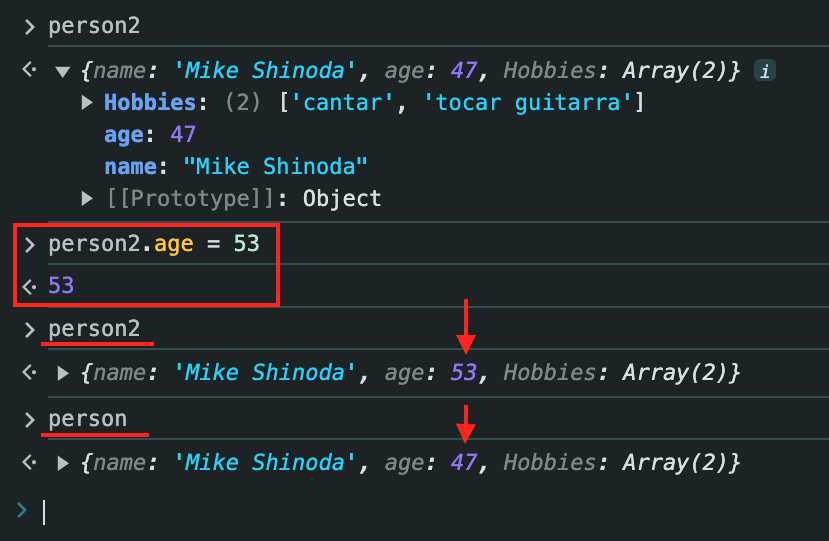This screenshot has width=829, height=541.
Task: Click the blue prompt chevron at the bottom
Action: 23,511
